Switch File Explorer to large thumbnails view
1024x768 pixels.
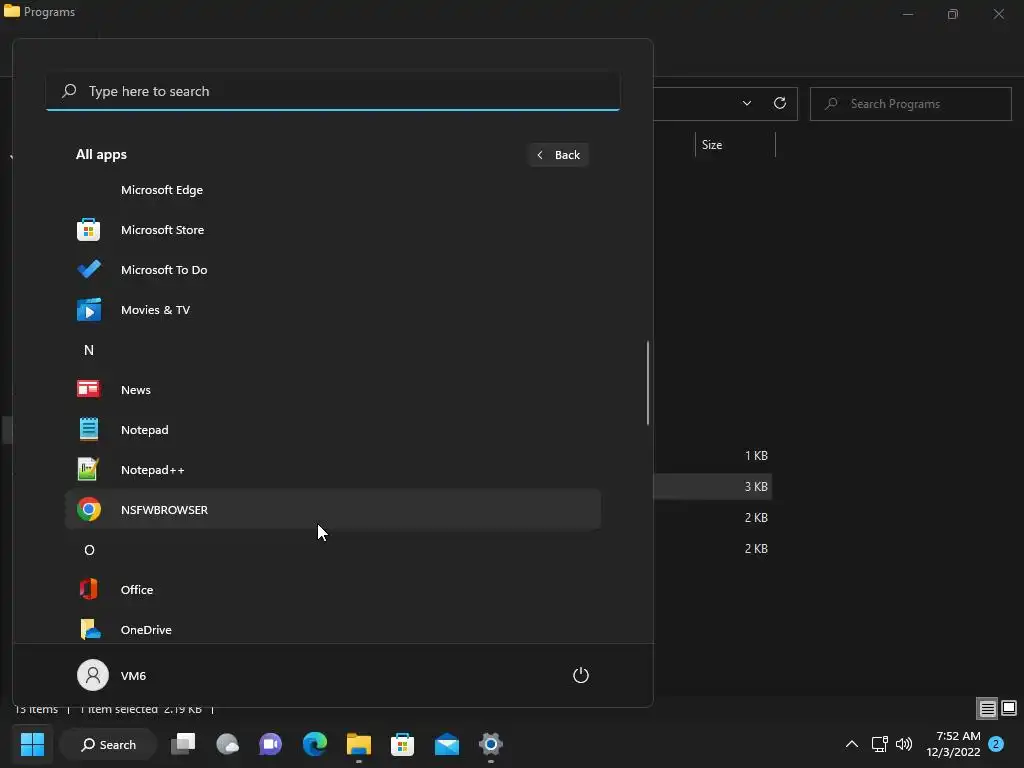coord(1009,709)
